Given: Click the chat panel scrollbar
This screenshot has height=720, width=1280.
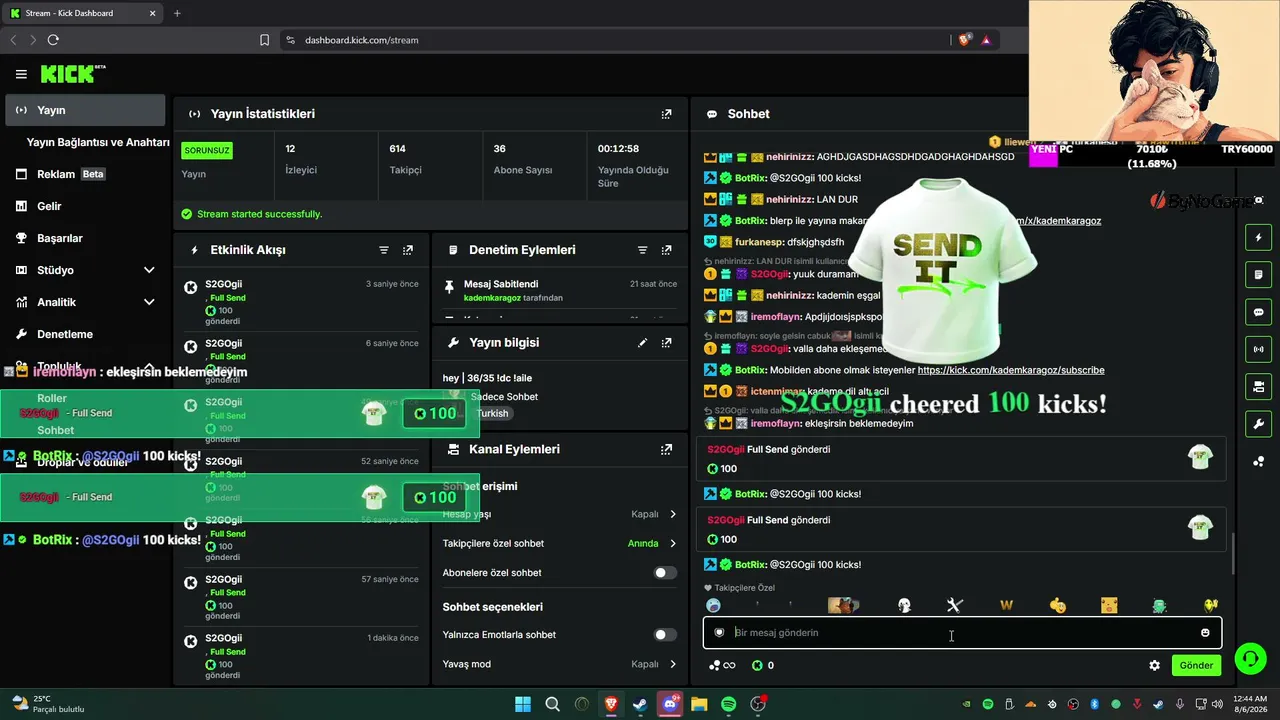Looking at the screenshot, I should click(x=1232, y=553).
